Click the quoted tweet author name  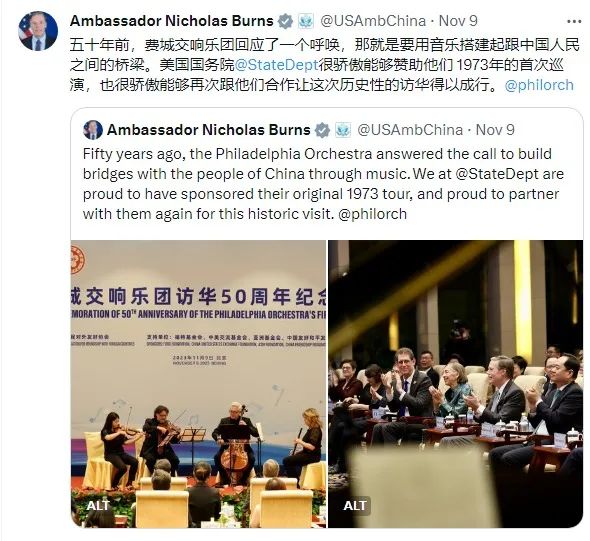pos(209,130)
